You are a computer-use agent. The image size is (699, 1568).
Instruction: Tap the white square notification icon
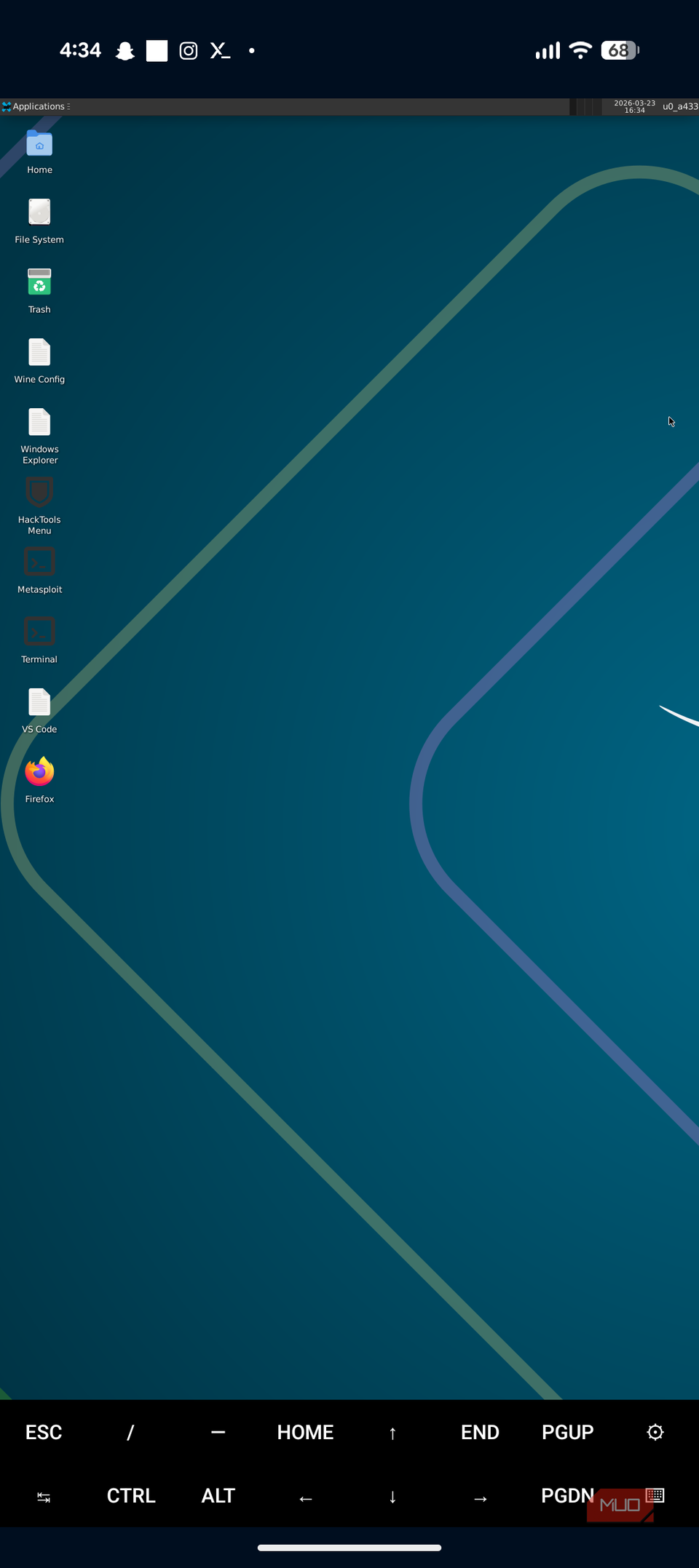pos(157,51)
